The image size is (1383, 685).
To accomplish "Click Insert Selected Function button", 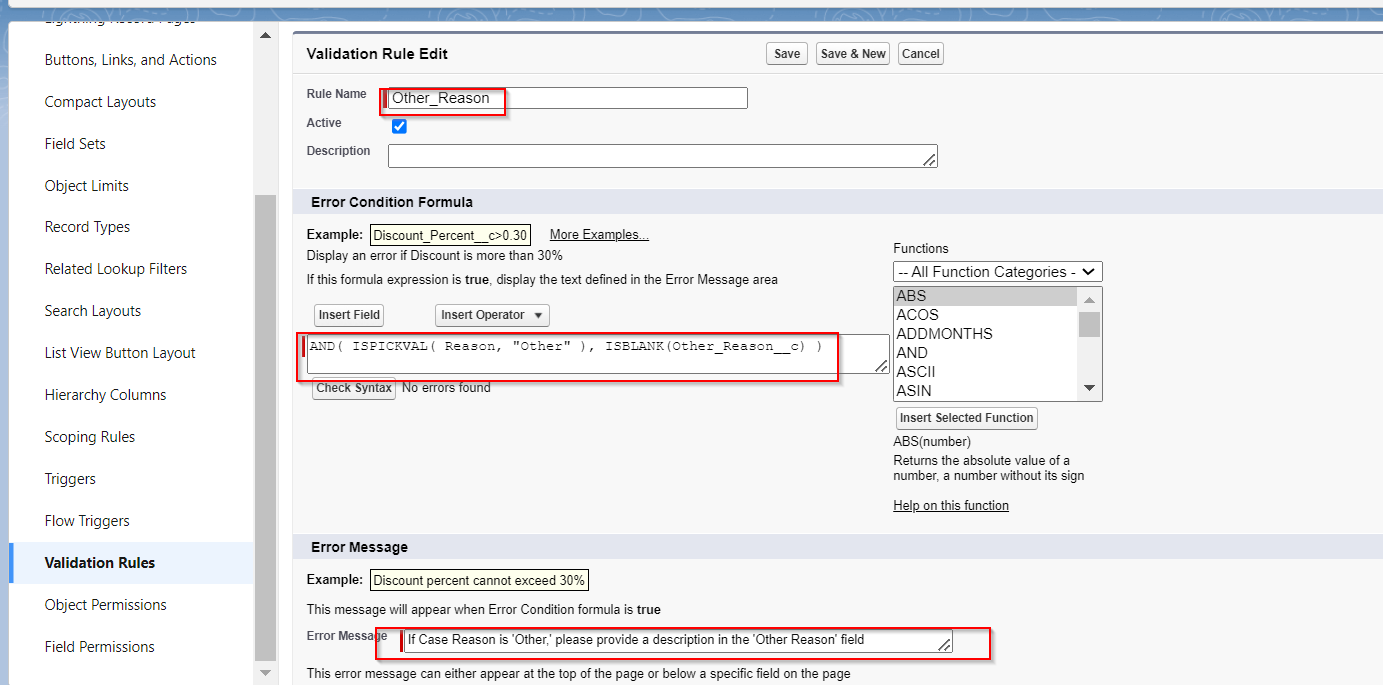I will (x=966, y=418).
